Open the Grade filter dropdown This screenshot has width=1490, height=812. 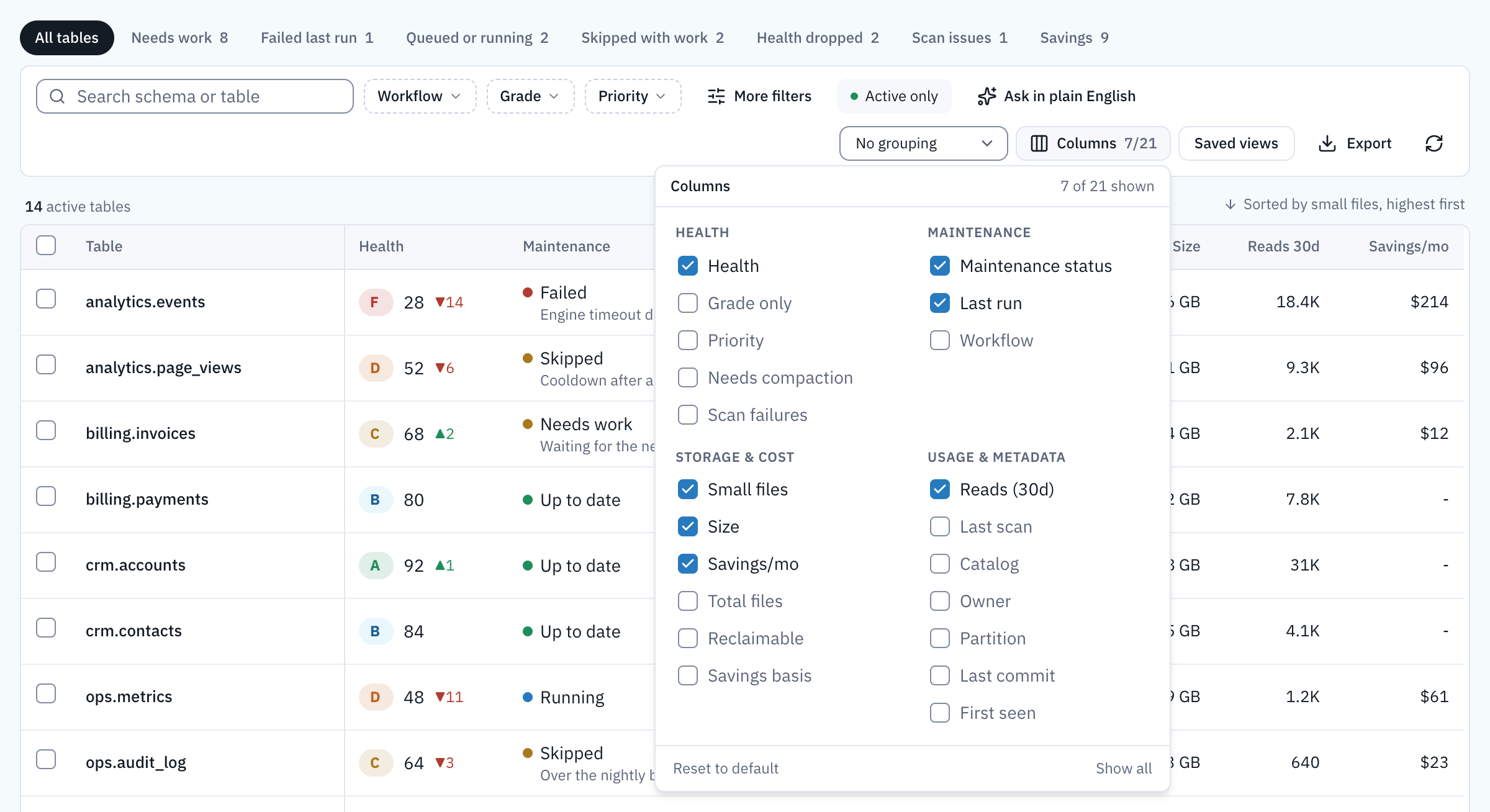click(x=530, y=96)
